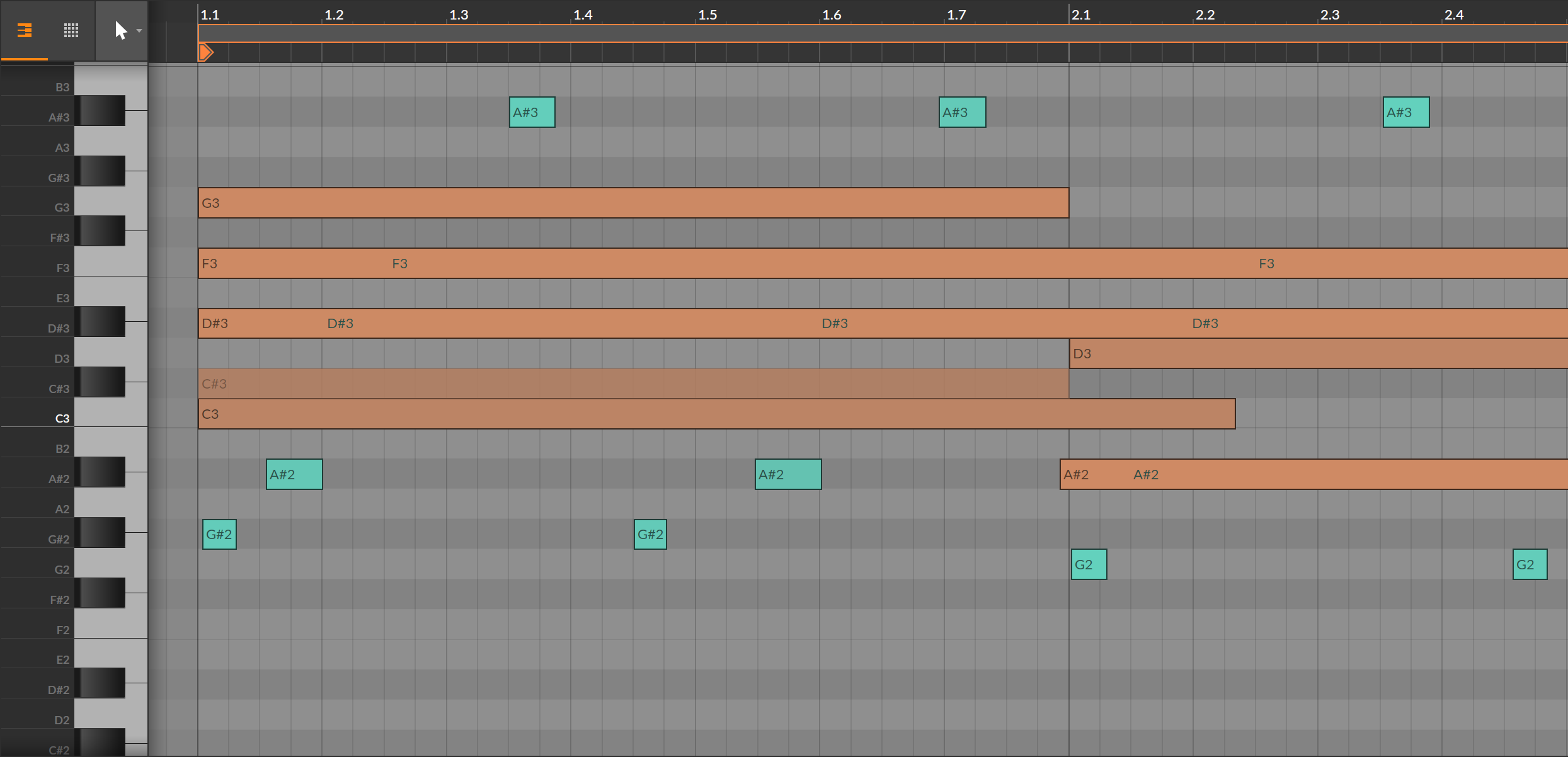Screen dimensions: 1568x757
Task: Select the C3 note block
Action: [716, 414]
